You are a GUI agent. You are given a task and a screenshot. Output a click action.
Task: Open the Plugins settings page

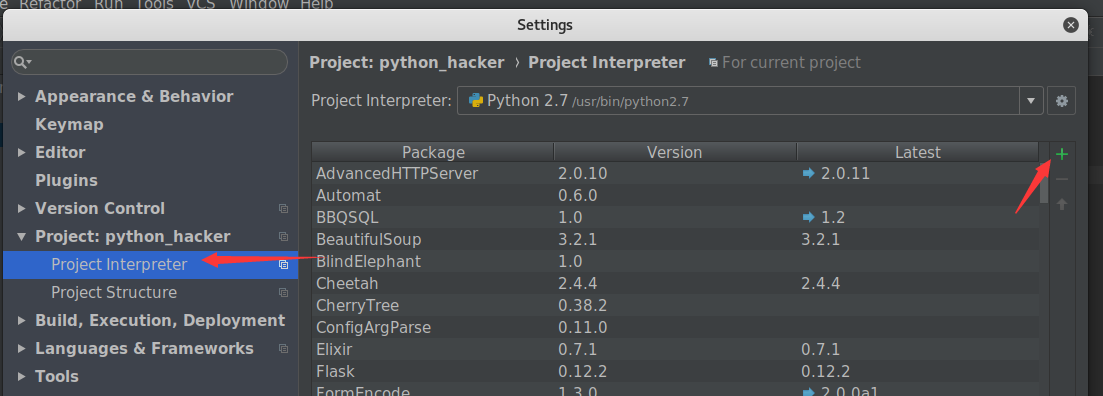coord(66,181)
